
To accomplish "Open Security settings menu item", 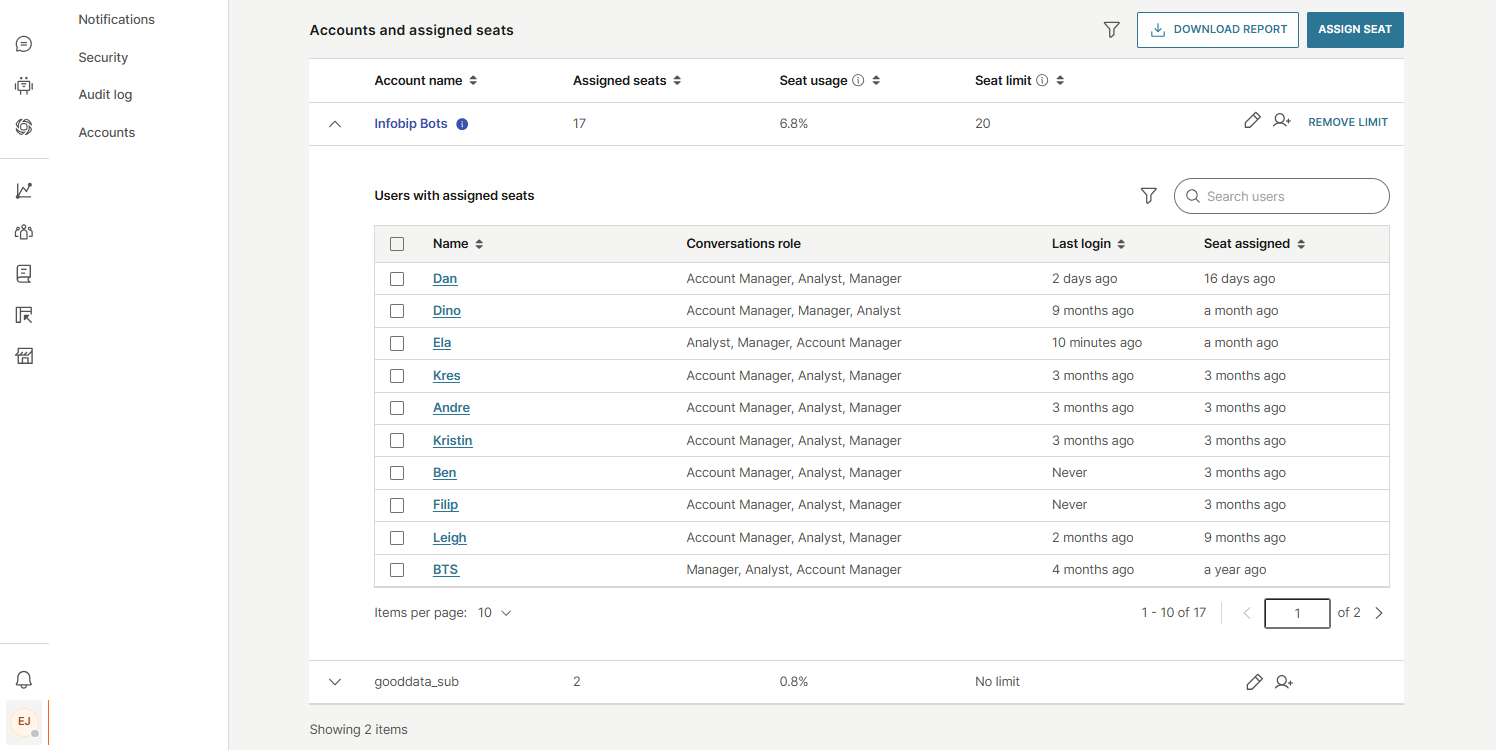I will coord(103,58).
